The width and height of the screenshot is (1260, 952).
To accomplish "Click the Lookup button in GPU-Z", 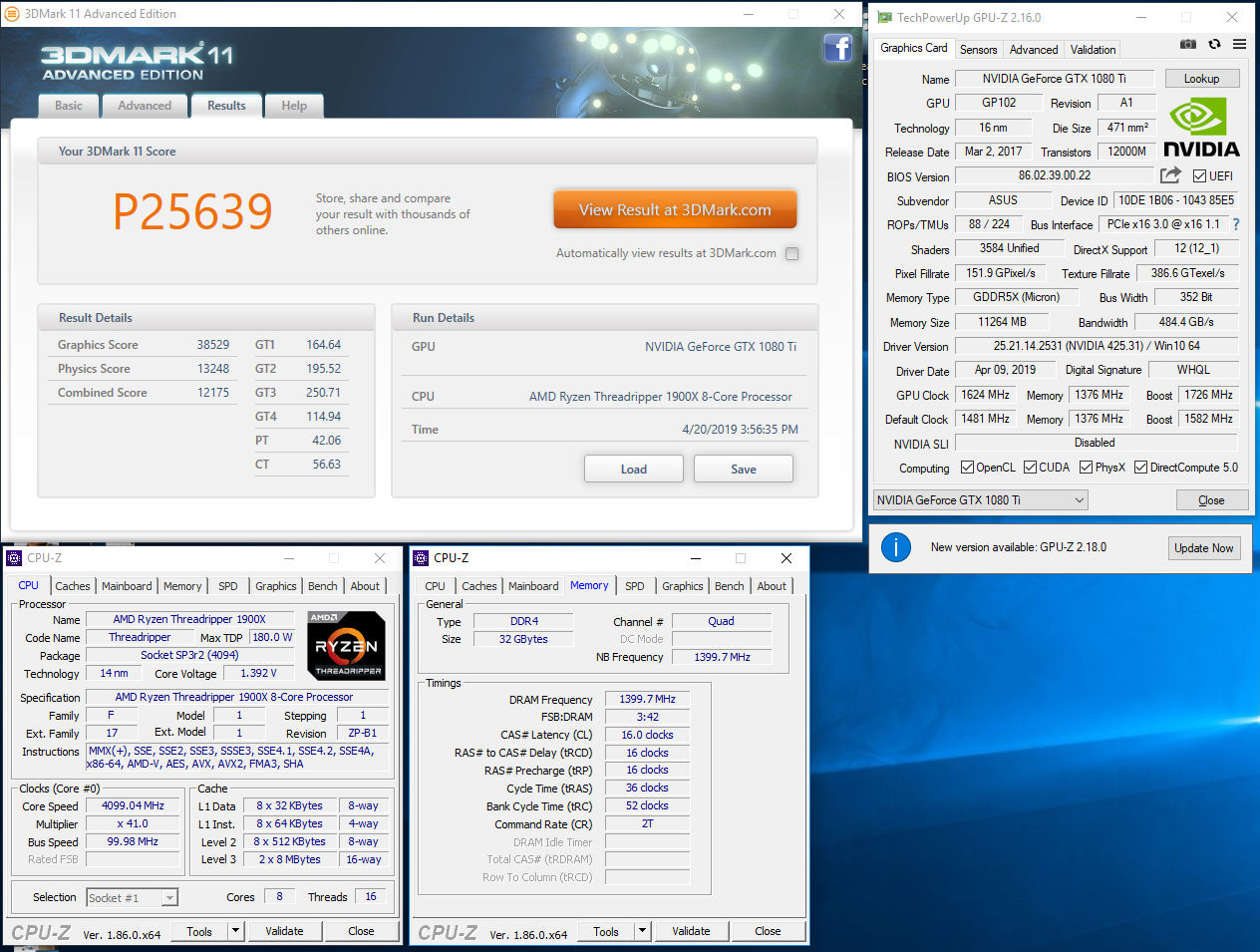I will pos(1201,79).
